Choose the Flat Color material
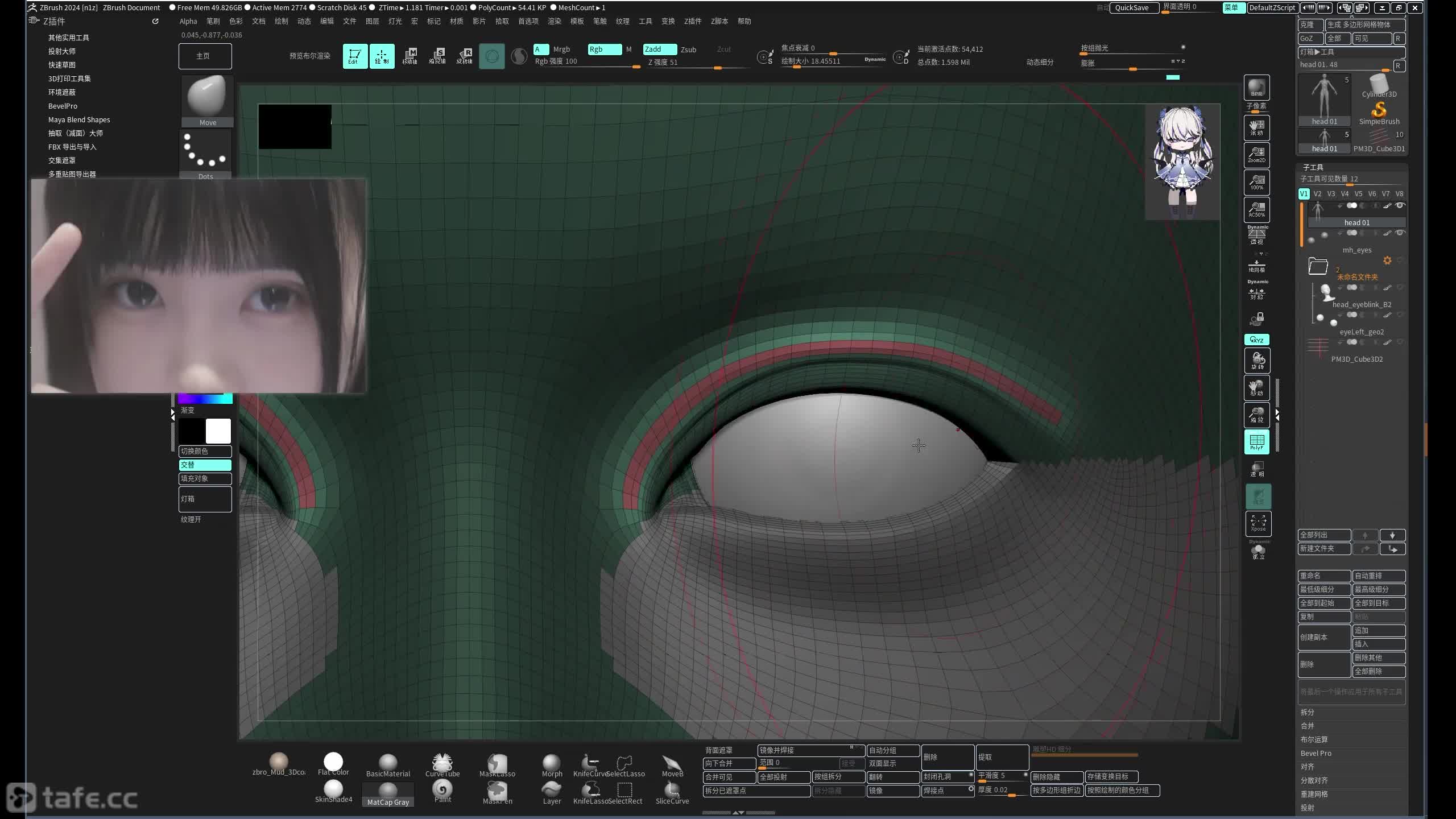The width and height of the screenshot is (1456, 819). pyautogui.click(x=333, y=764)
